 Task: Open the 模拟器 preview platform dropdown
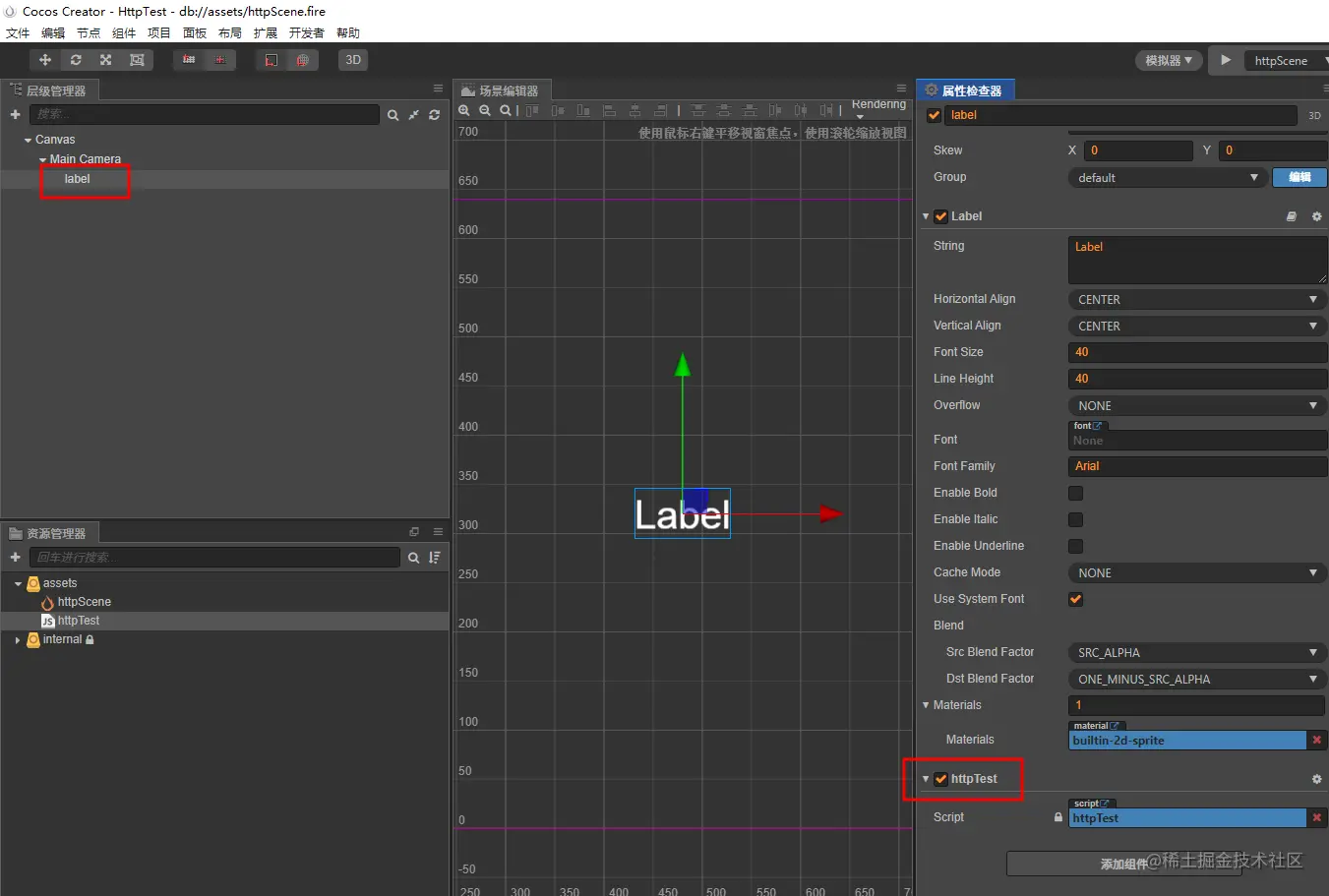[1169, 60]
